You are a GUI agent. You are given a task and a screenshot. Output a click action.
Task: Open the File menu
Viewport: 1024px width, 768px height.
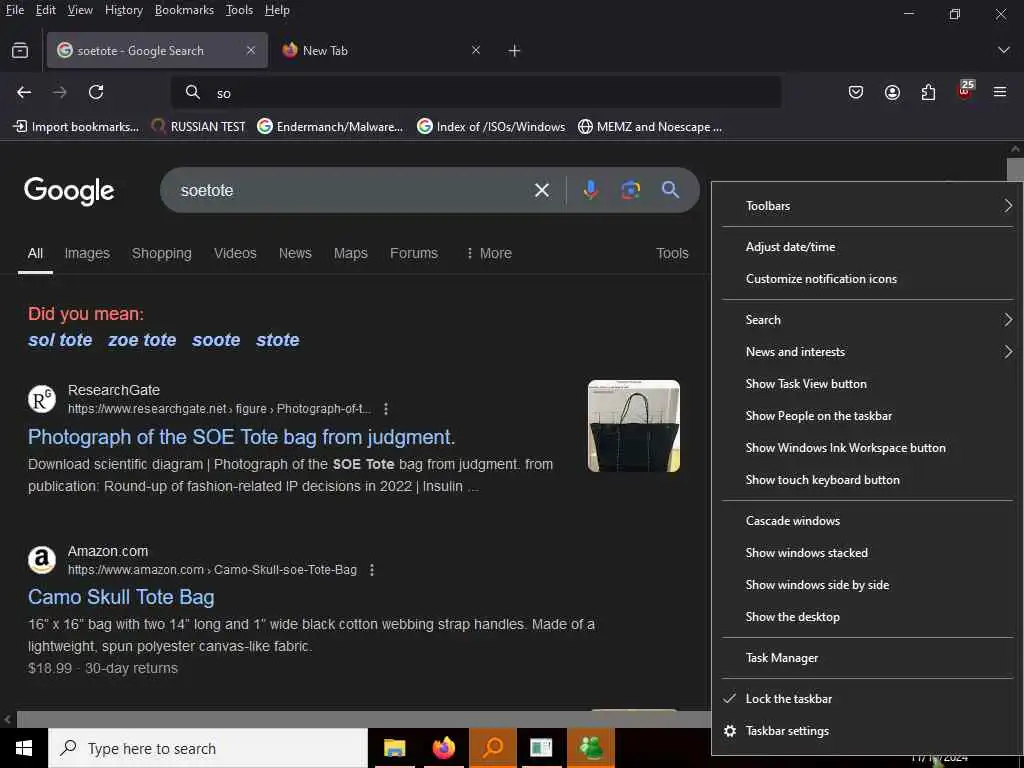tap(14, 10)
